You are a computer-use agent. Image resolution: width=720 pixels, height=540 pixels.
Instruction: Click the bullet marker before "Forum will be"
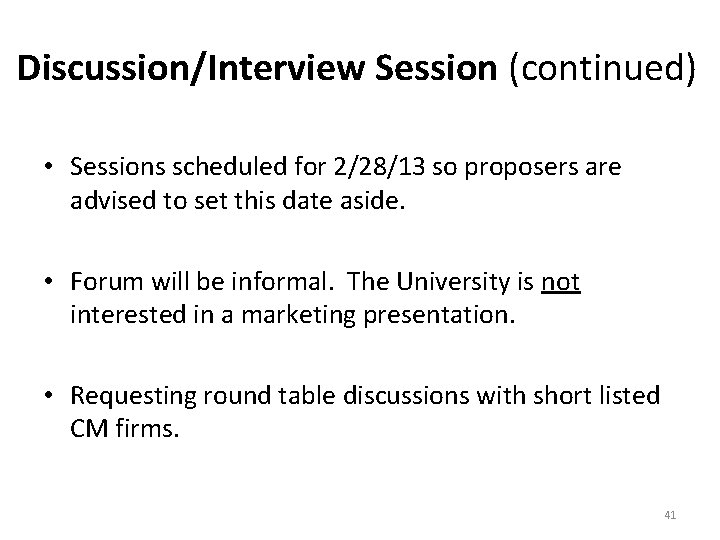49,283
